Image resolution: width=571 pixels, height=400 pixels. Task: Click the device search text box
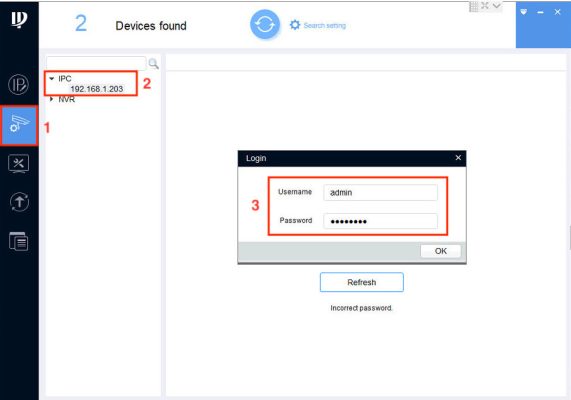pyautogui.click(x=96, y=63)
